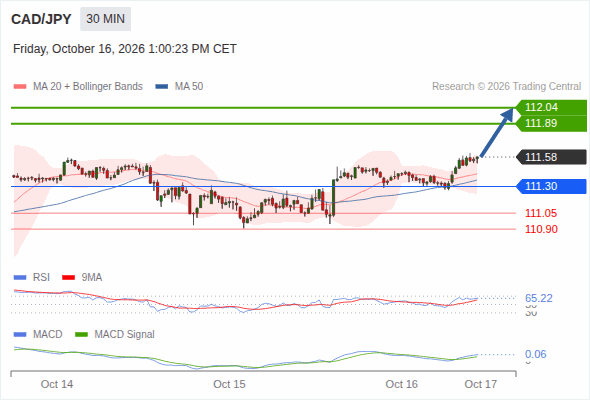Click the 30 MIN timeframe badge
Viewport: 590px width, 400px height.
(105, 19)
